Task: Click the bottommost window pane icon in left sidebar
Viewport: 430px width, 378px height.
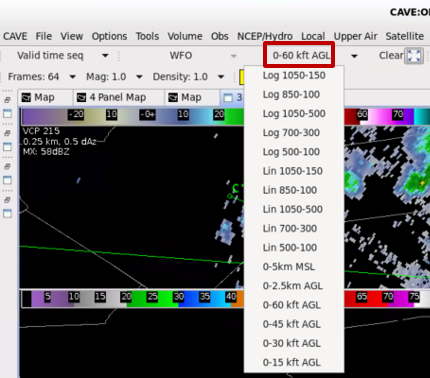Action: 7,213
